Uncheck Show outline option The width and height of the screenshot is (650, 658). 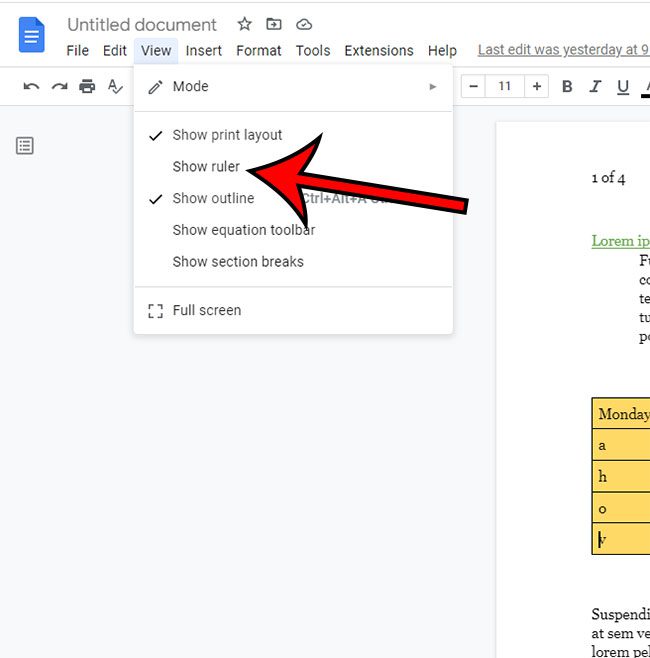click(x=213, y=198)
